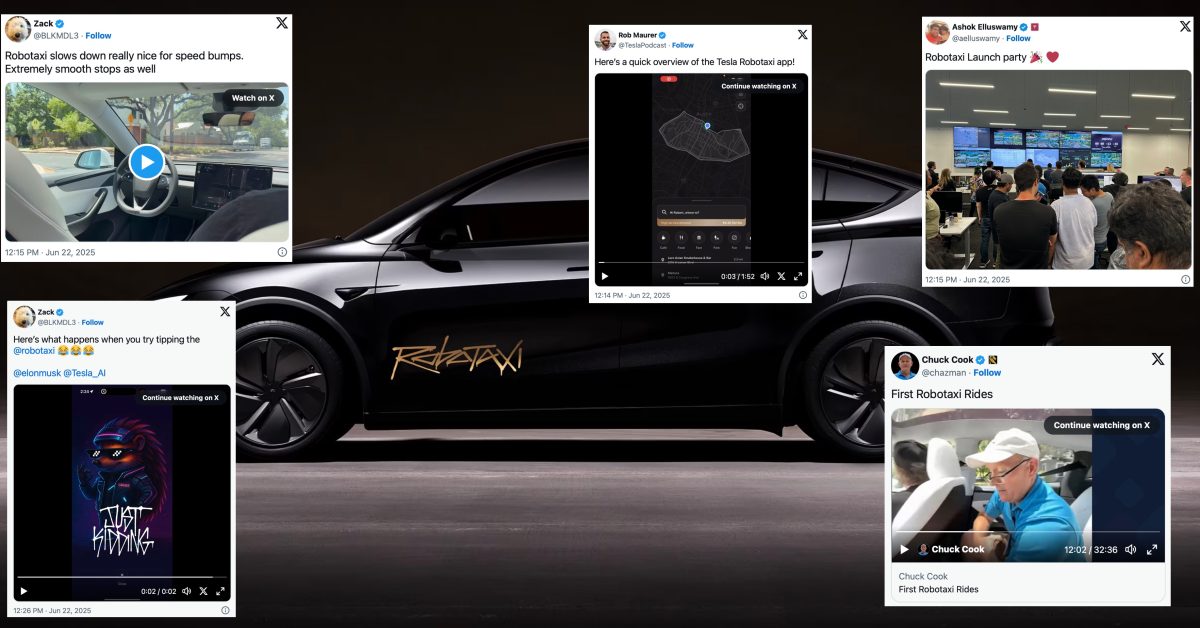Fullscreen the Chuck Cook video
Viewport: 1200px width, 628px height.
[1151, 549]
